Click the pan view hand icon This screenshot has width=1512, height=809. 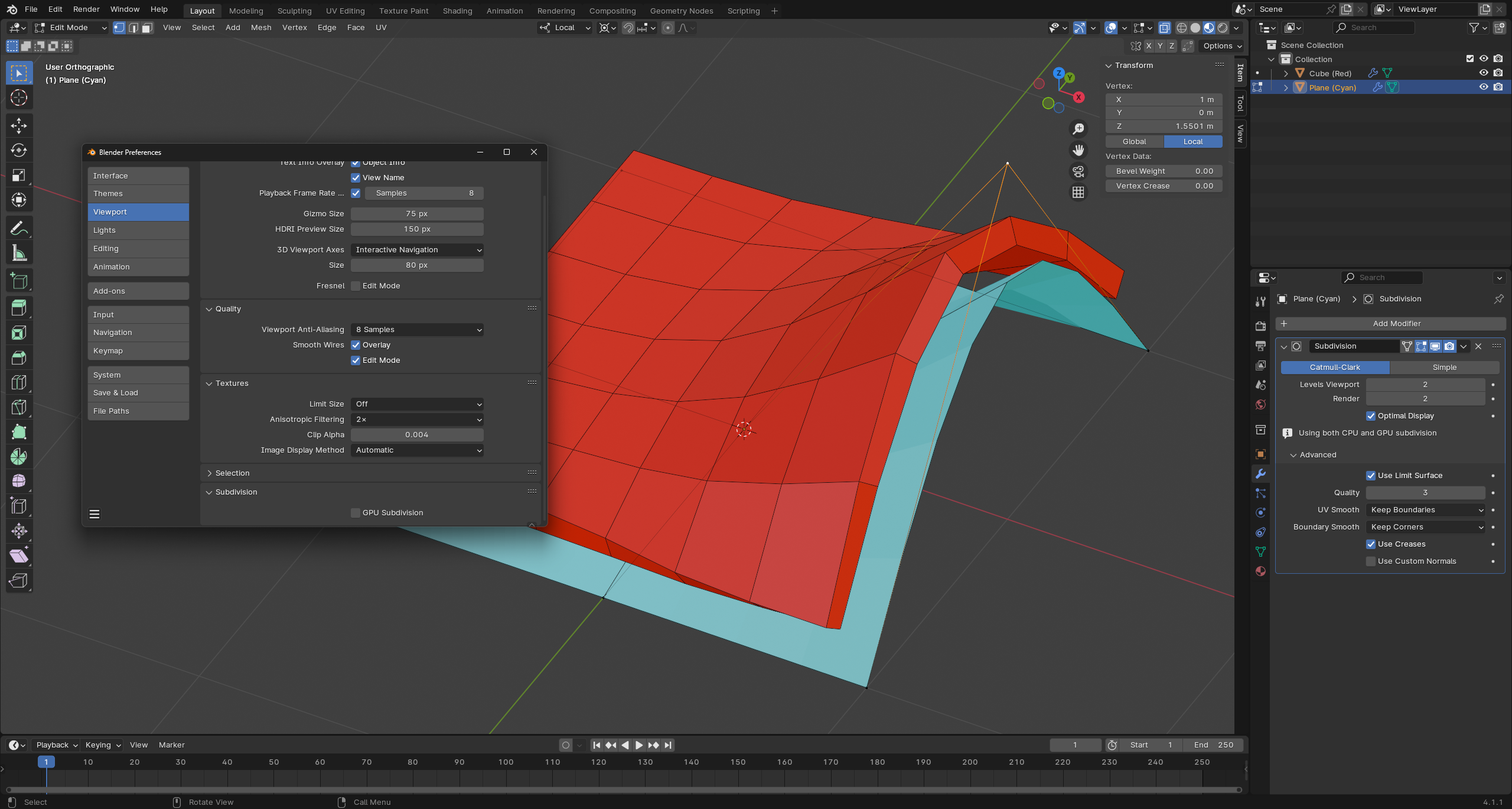coord(1078,150)
